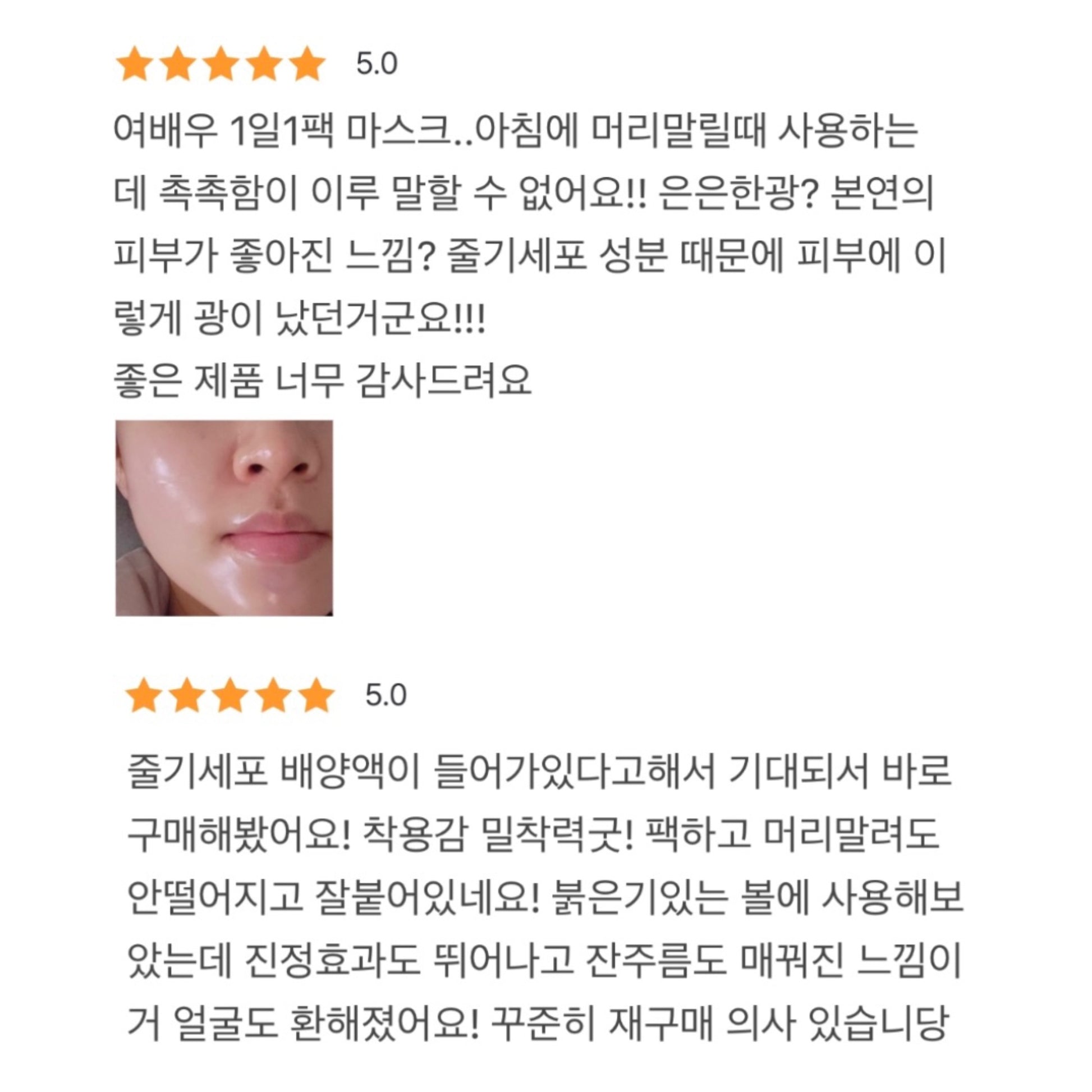Click the 5.0 score of the top review
This screenshot has height=1092, width=1092.
tap(377, 64)
